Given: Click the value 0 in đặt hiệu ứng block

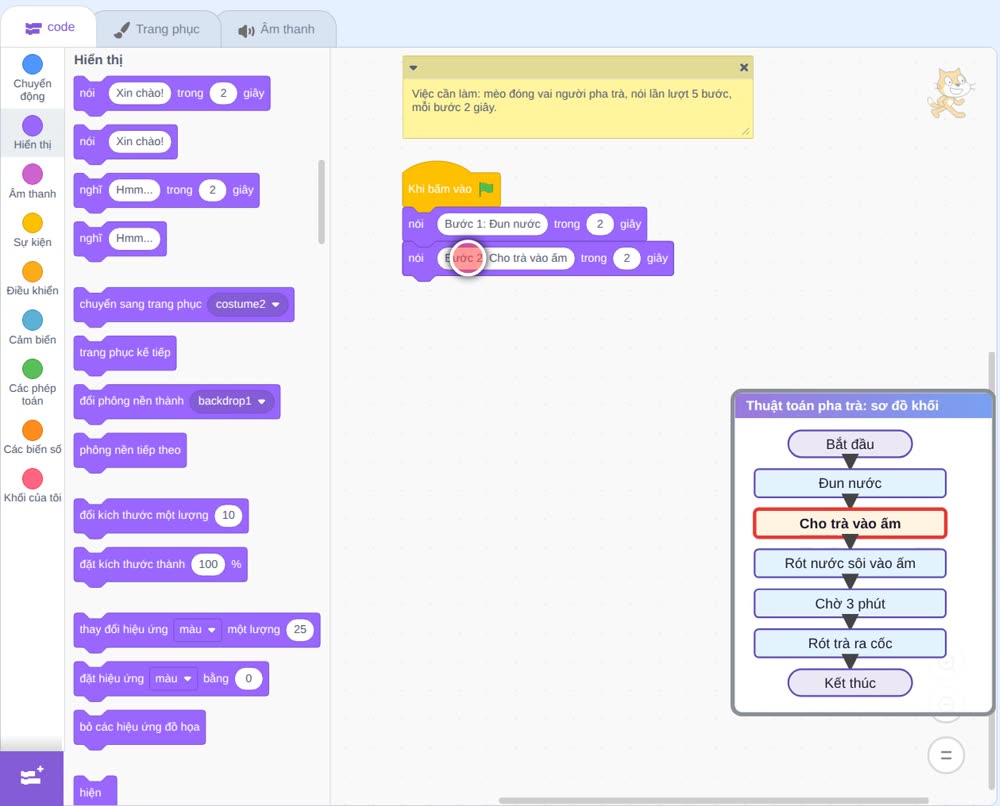Looking at the screenshot, I should [248, 678].
